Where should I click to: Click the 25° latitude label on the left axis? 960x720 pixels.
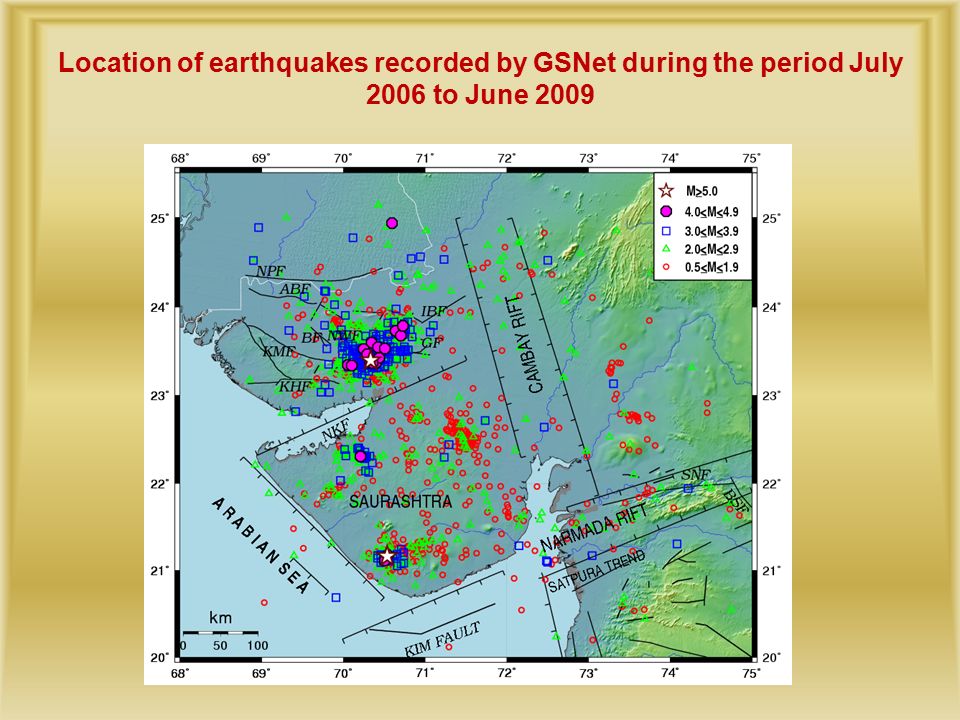(160, 219)
